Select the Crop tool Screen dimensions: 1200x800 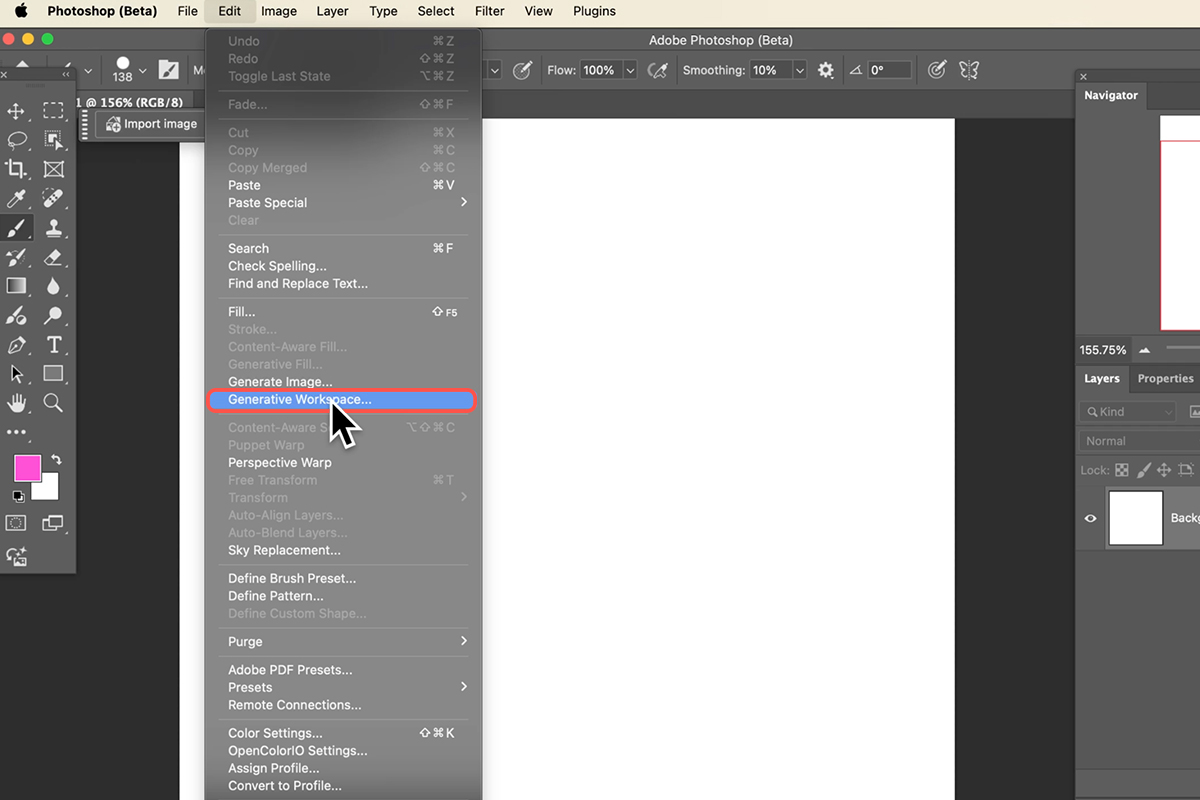(x=16, y=169)
